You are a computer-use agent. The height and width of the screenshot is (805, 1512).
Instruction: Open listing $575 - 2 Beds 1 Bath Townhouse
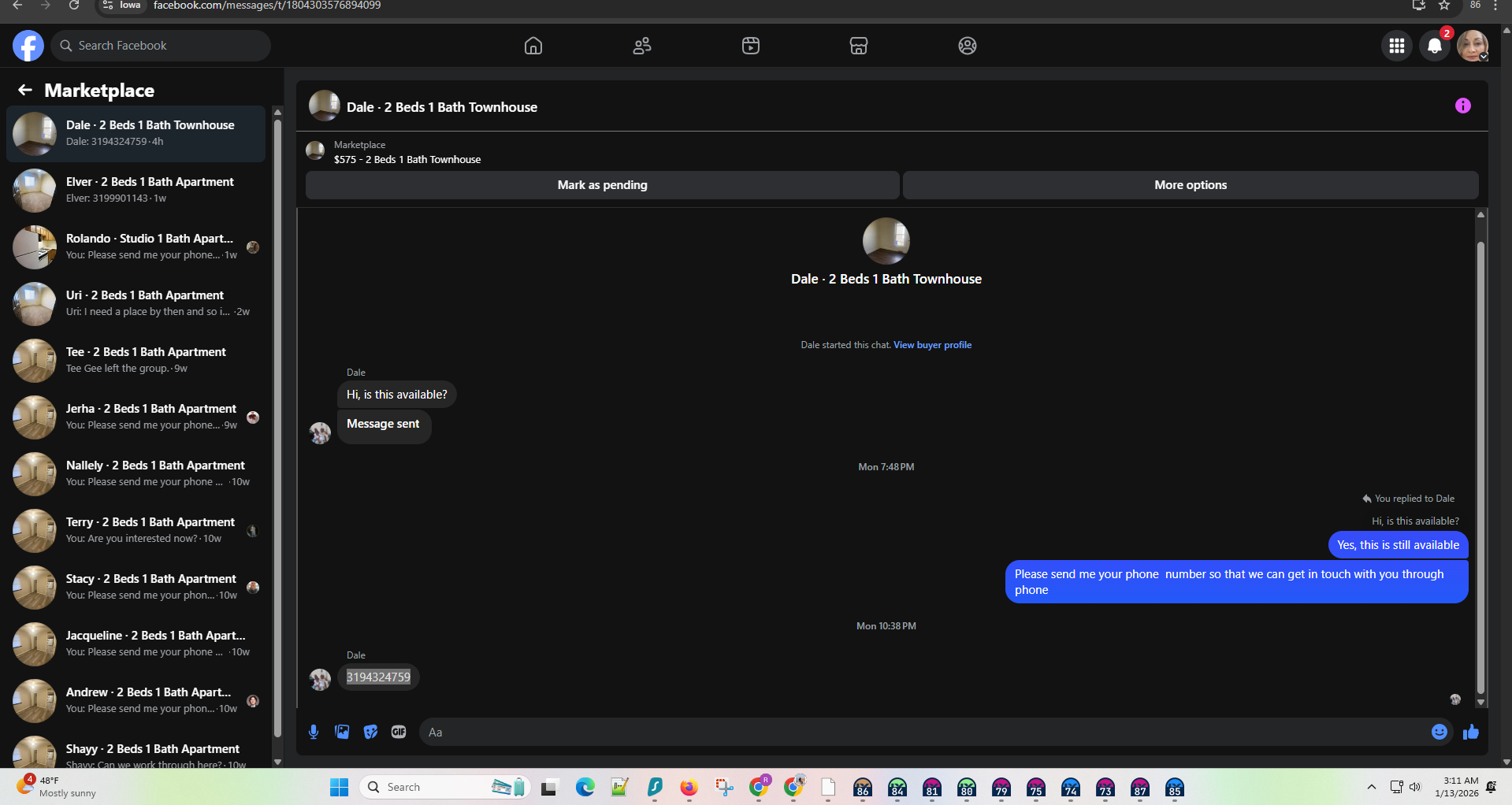(407, 159)
